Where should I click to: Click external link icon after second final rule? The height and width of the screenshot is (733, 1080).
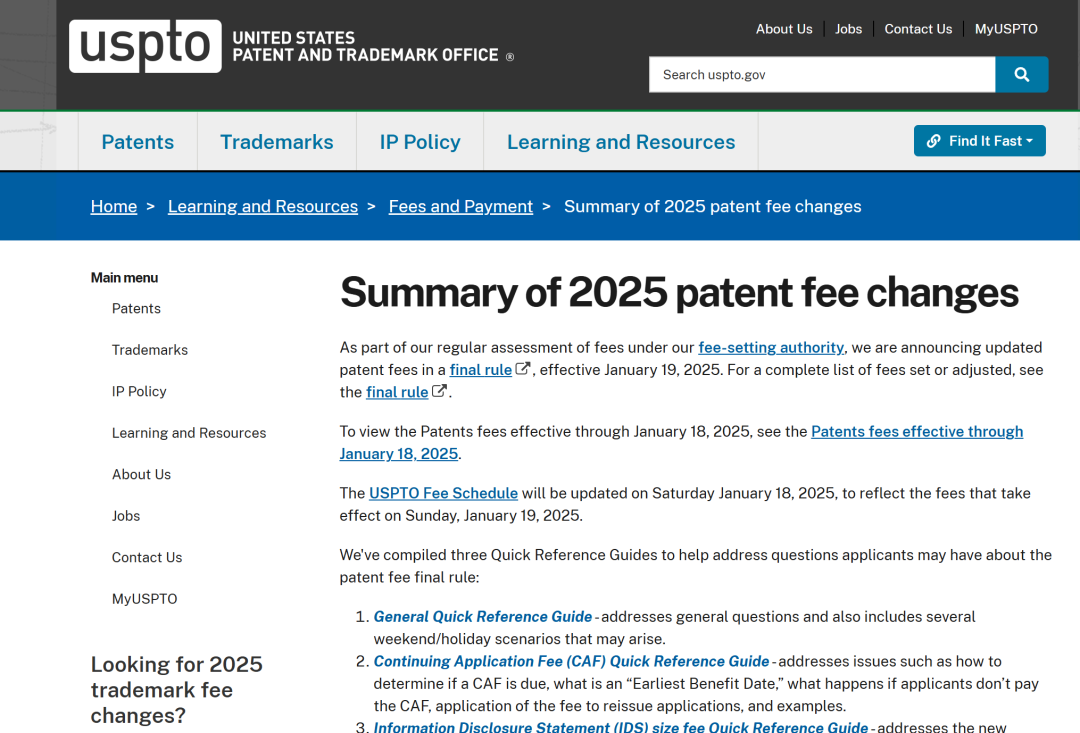[x=439, y=391]
